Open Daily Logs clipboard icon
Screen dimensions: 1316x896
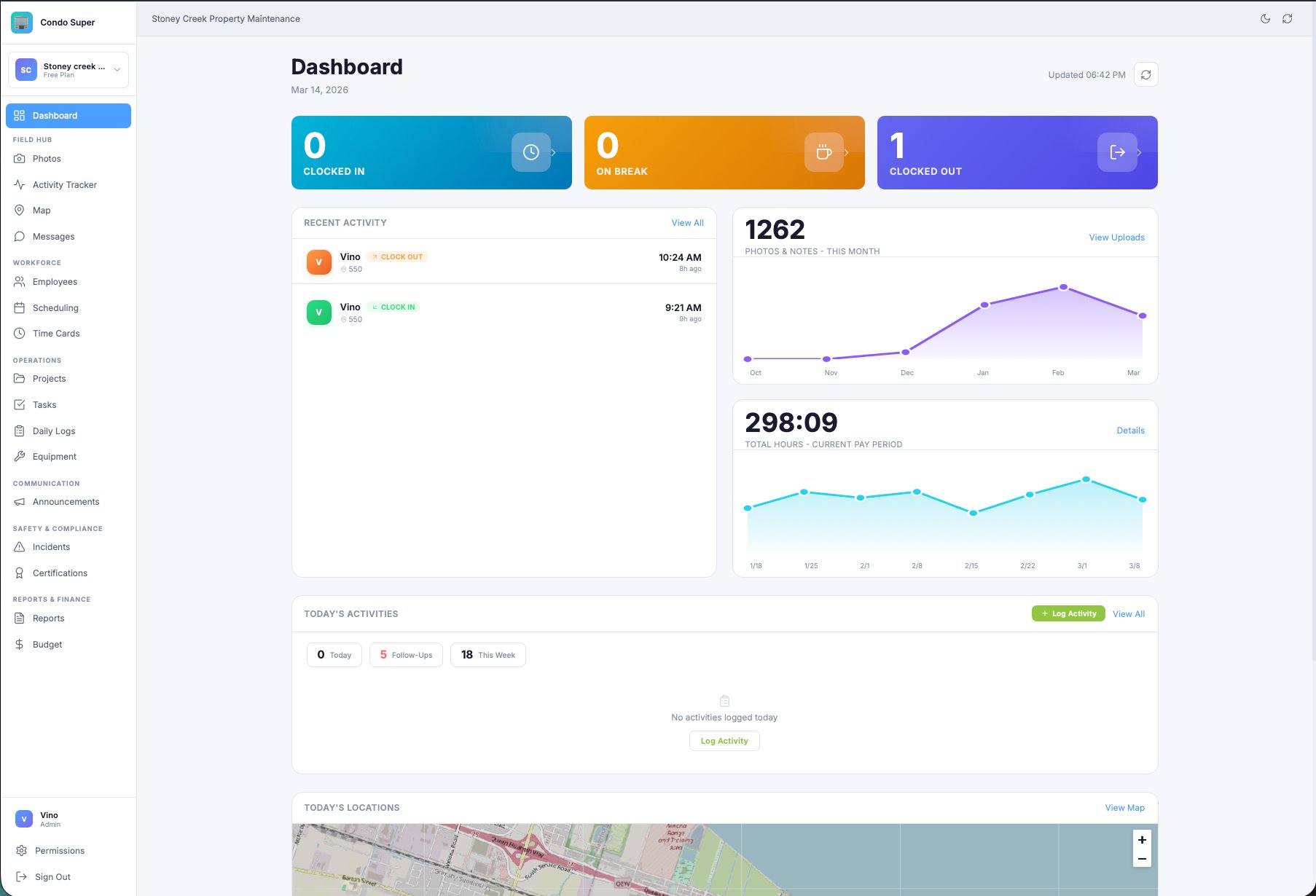pos(20,431)
